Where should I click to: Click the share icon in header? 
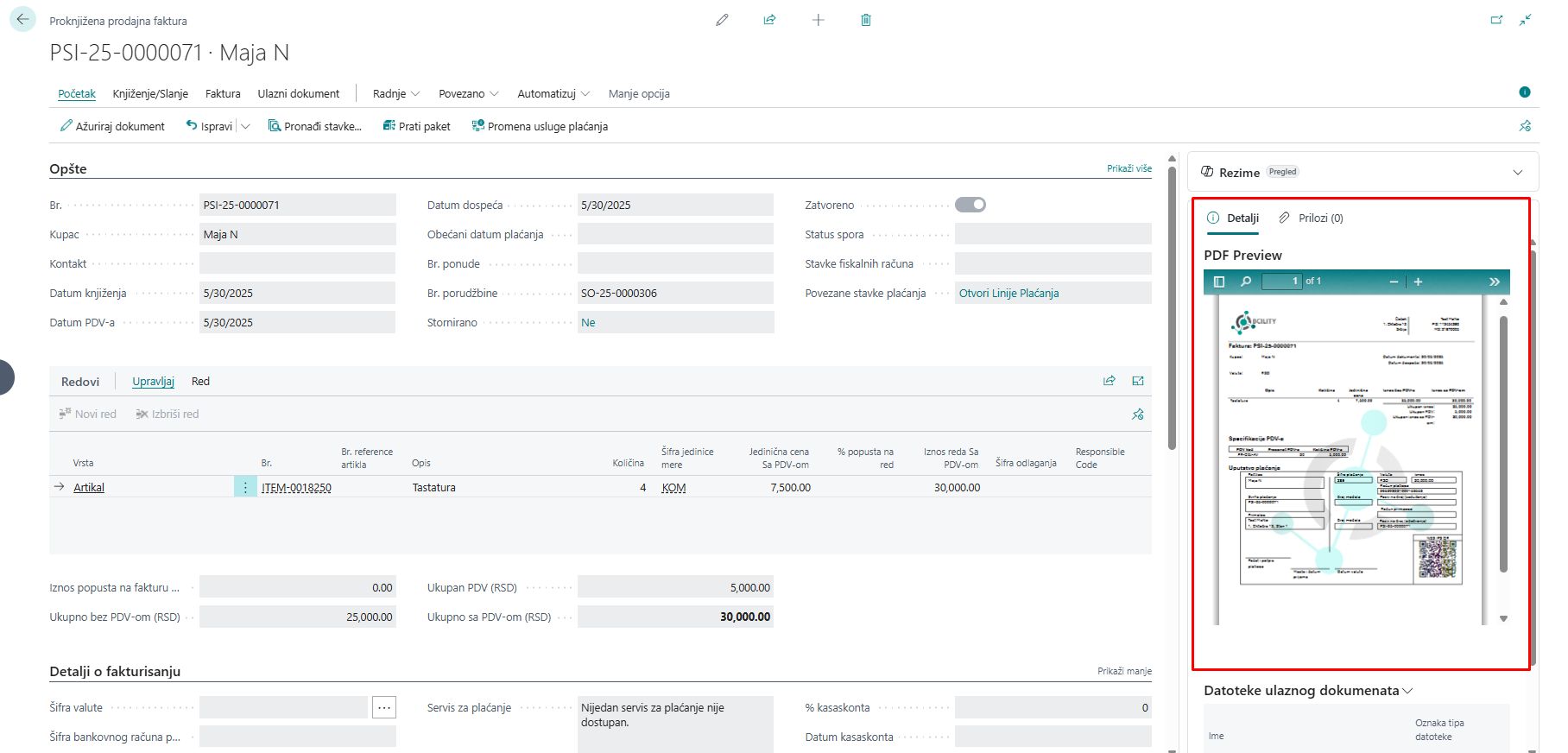[x=769, y=20]
